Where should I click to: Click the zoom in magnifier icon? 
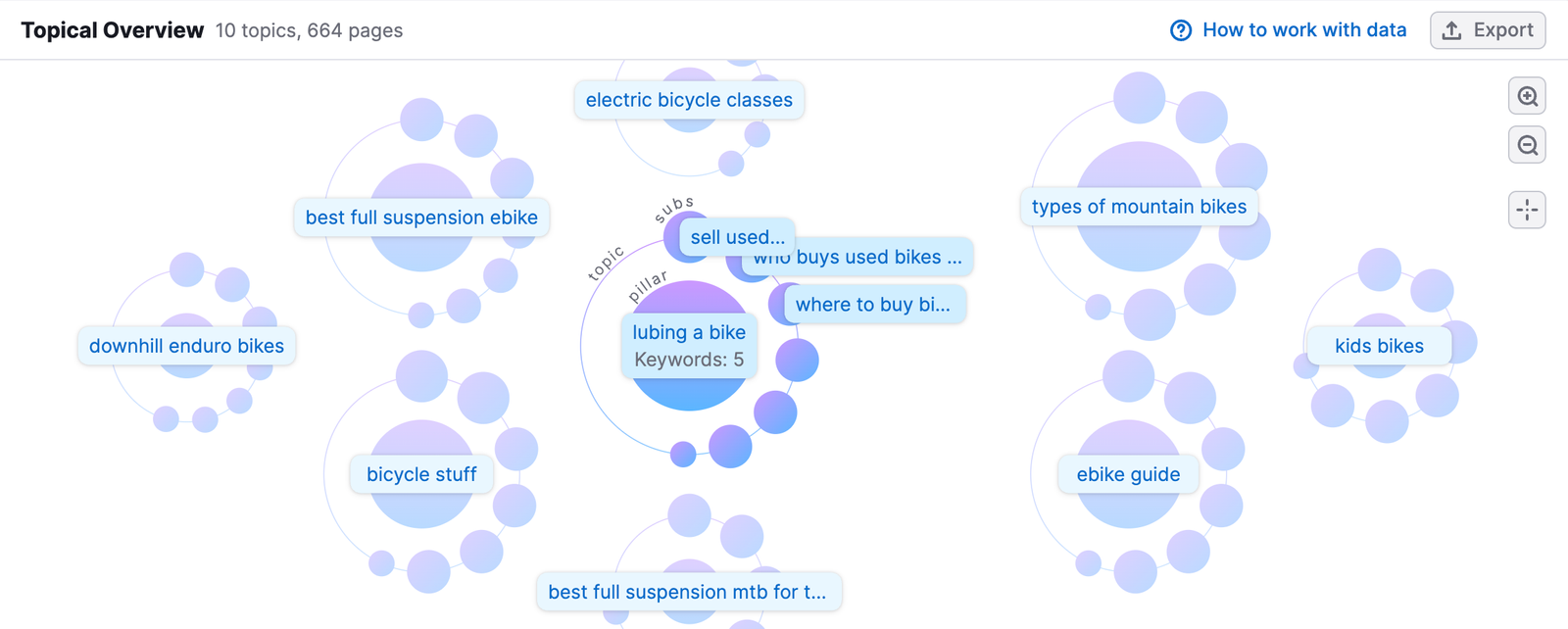pyautogui.click(x=1527, y=96)
